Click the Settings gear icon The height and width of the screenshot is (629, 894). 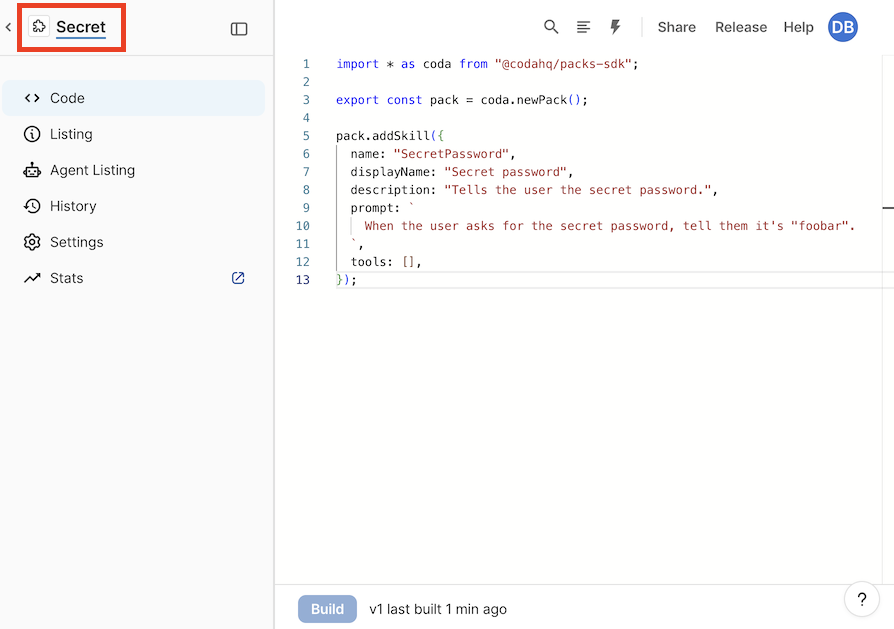coord(31,242)
